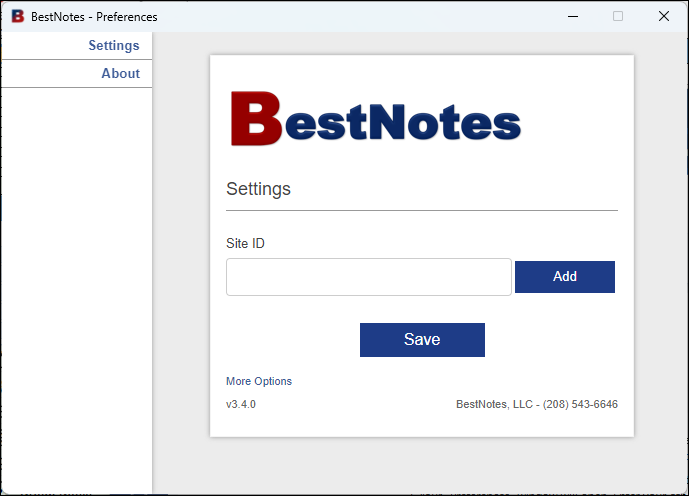689x496 pixels.
Task: Click the Site ID label
Action: click(x=245, y=243)
